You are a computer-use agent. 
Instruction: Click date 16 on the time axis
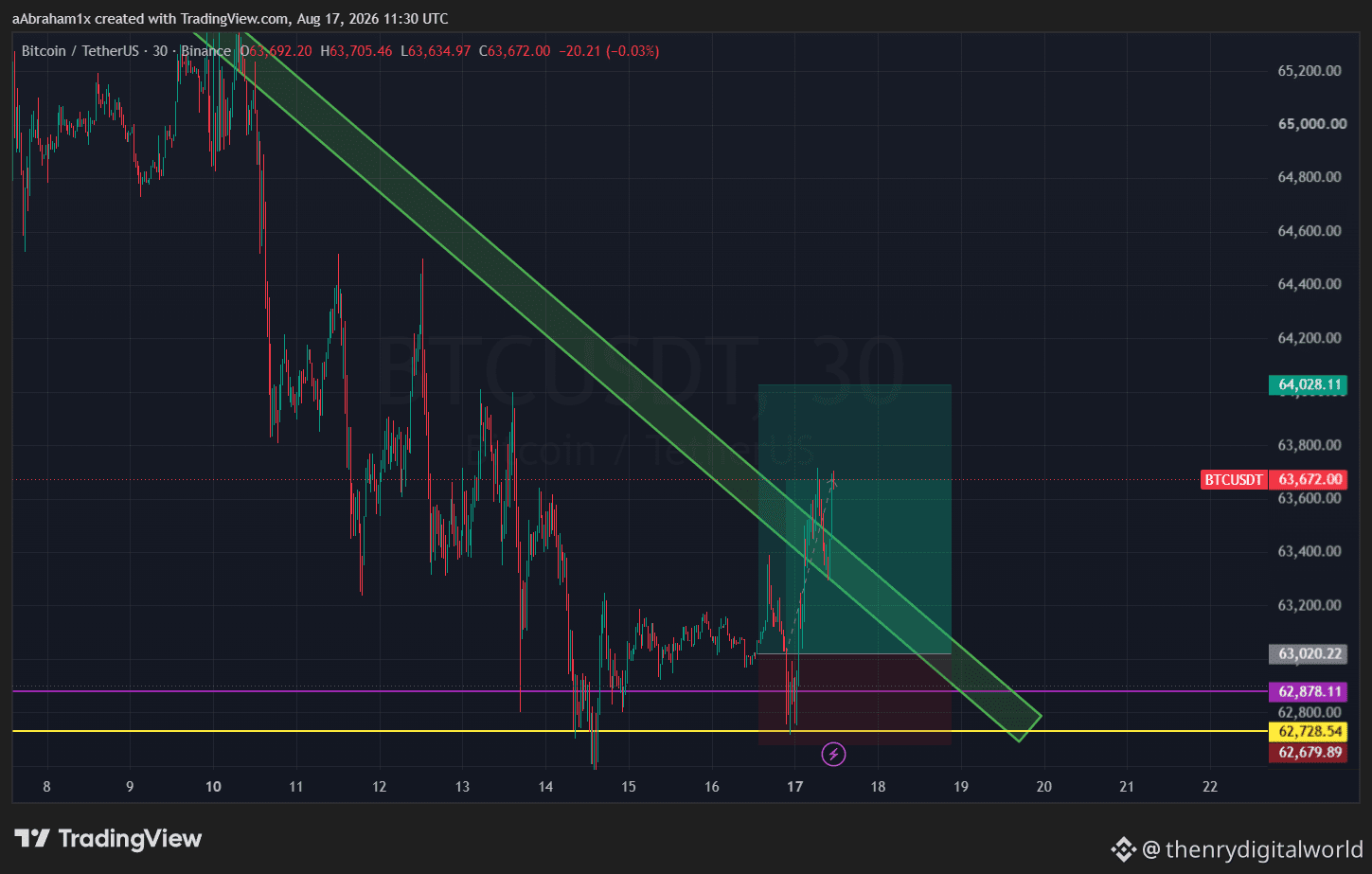(712, 787)
